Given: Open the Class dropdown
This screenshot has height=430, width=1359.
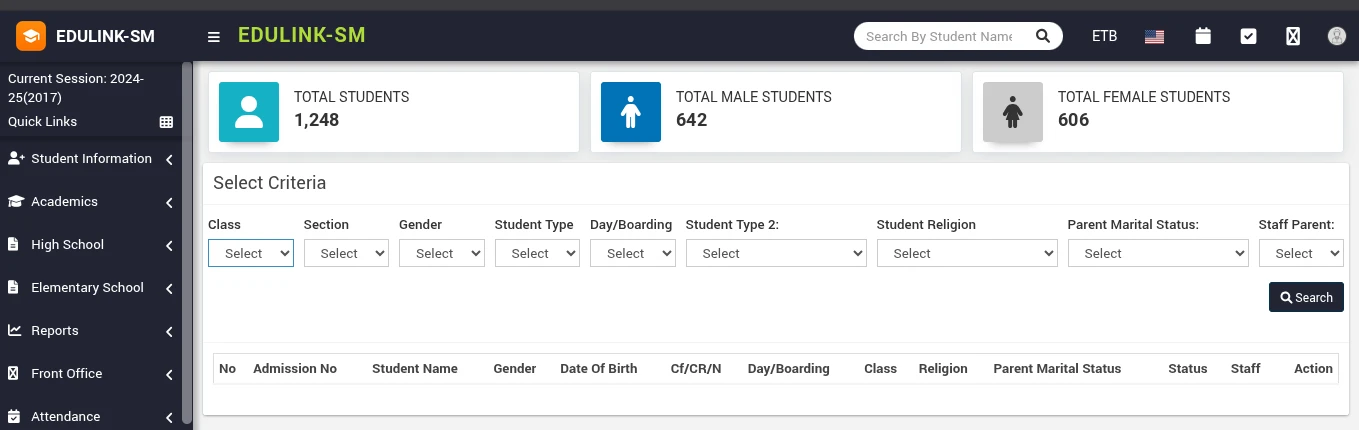Looking at the screenshot, I should click(x=251, y=253).
